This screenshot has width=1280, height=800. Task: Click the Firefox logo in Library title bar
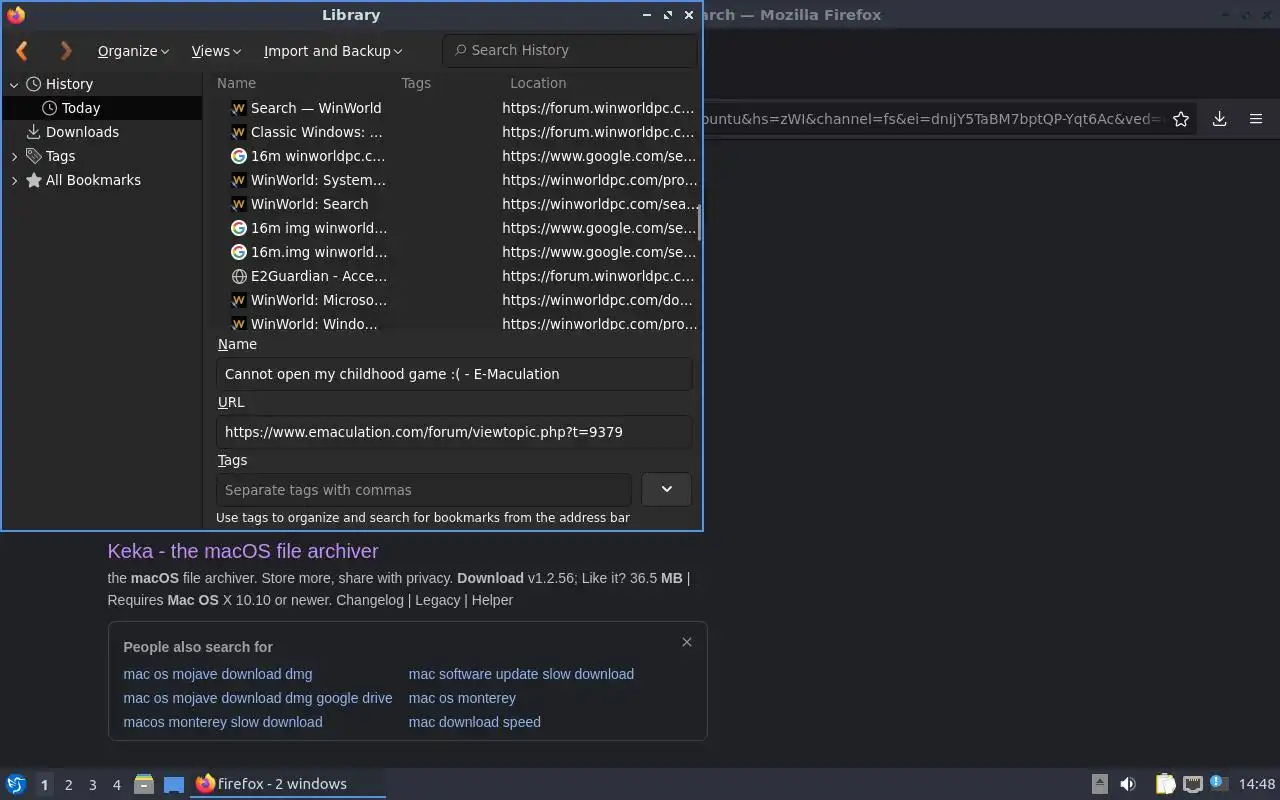coord(16,15)
